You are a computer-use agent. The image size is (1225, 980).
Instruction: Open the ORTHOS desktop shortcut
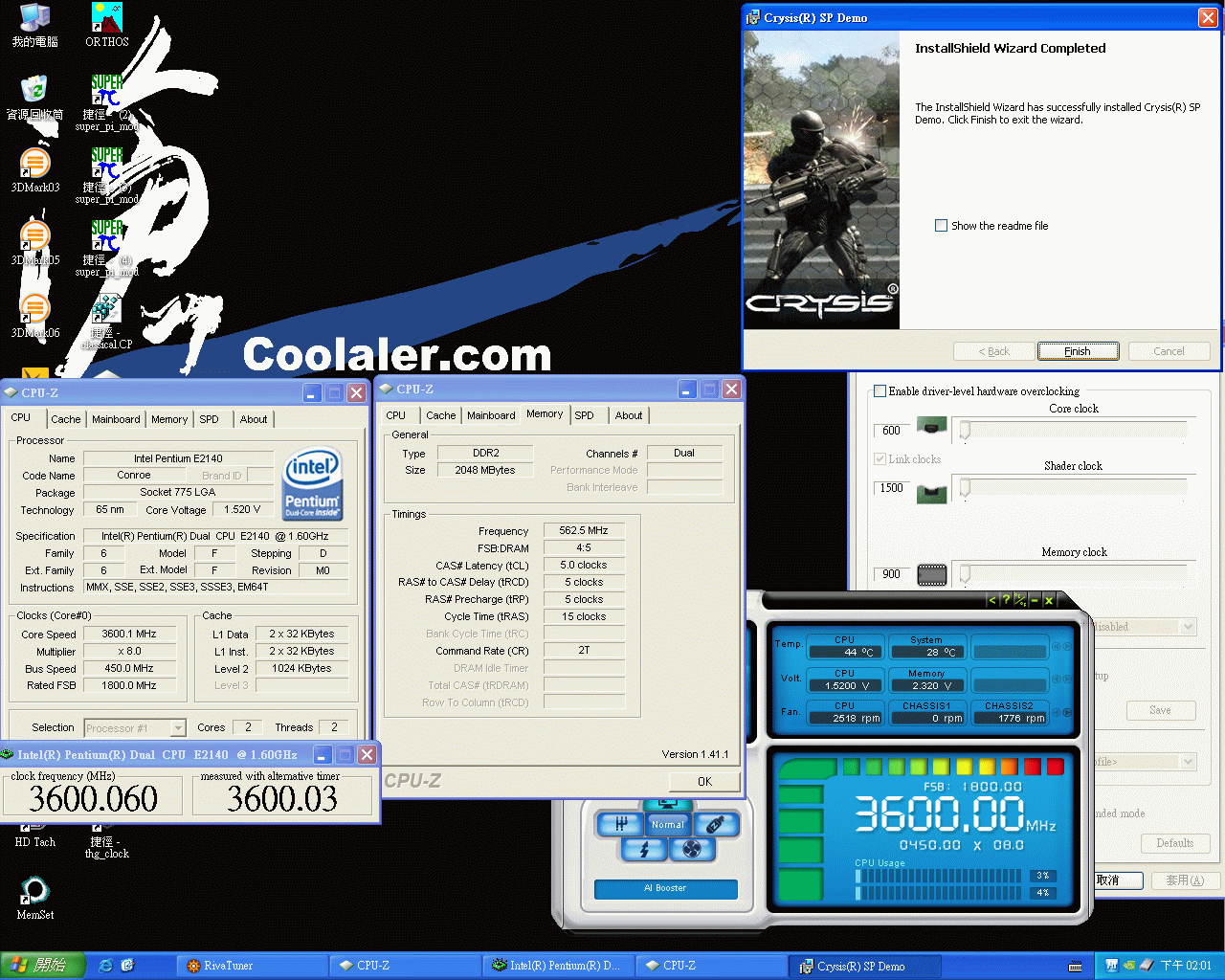click(107, 25)
